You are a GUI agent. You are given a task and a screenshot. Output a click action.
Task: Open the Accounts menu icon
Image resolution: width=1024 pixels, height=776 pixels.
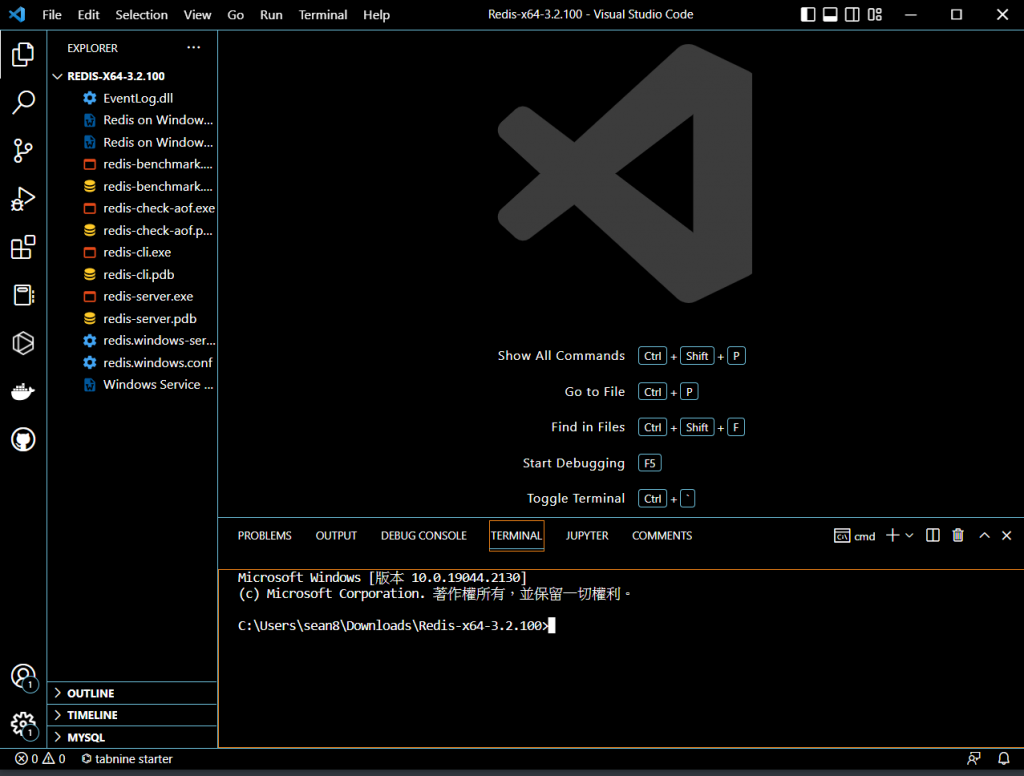[x=23, y=676]
